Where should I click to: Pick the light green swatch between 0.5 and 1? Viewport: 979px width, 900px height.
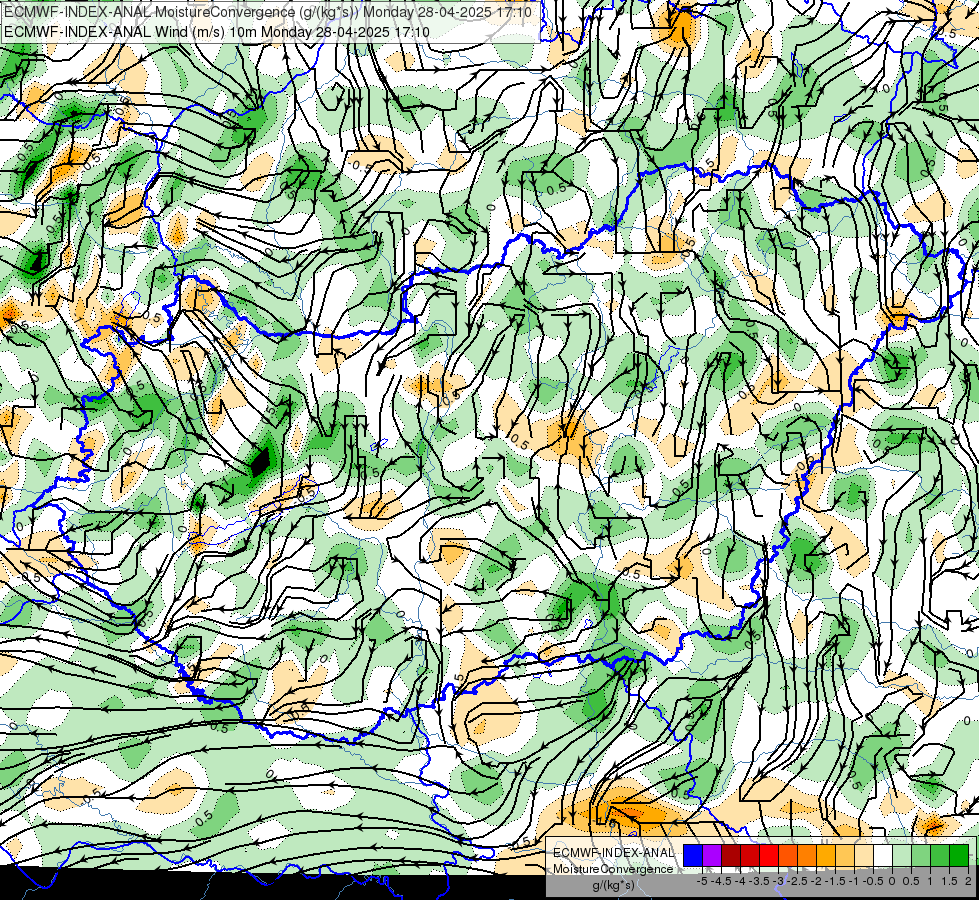921,856
